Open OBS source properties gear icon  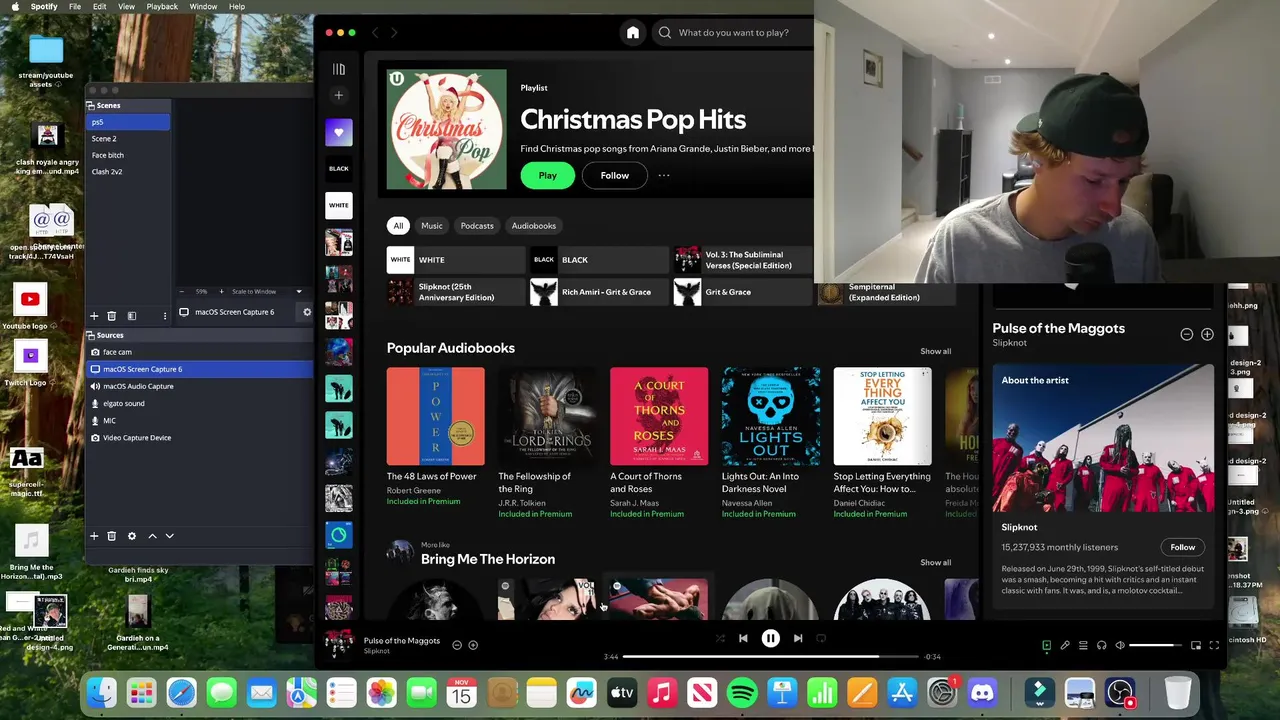pos(131,536)
